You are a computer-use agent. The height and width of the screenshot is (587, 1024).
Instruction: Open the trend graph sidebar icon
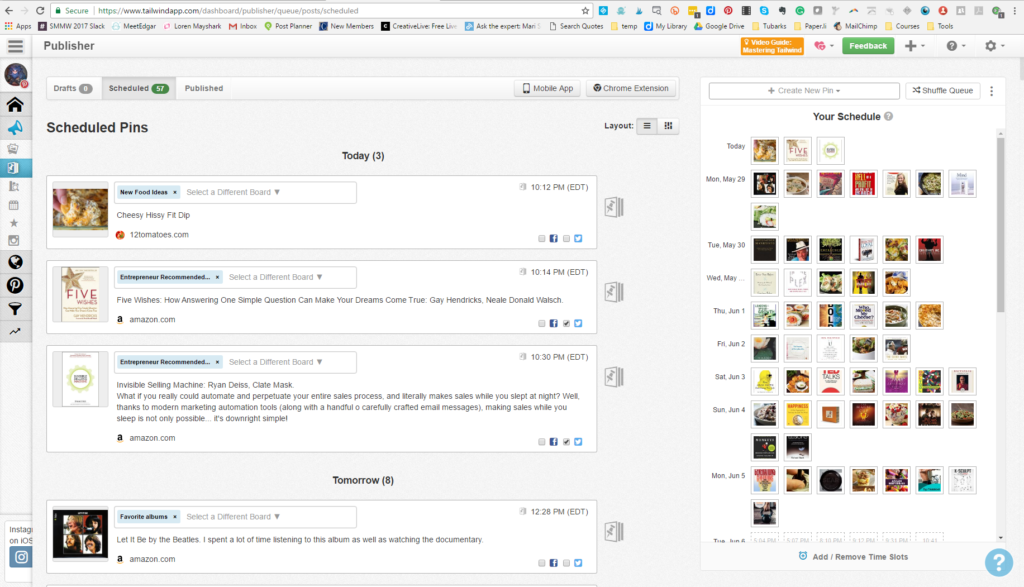coord(15,331)
